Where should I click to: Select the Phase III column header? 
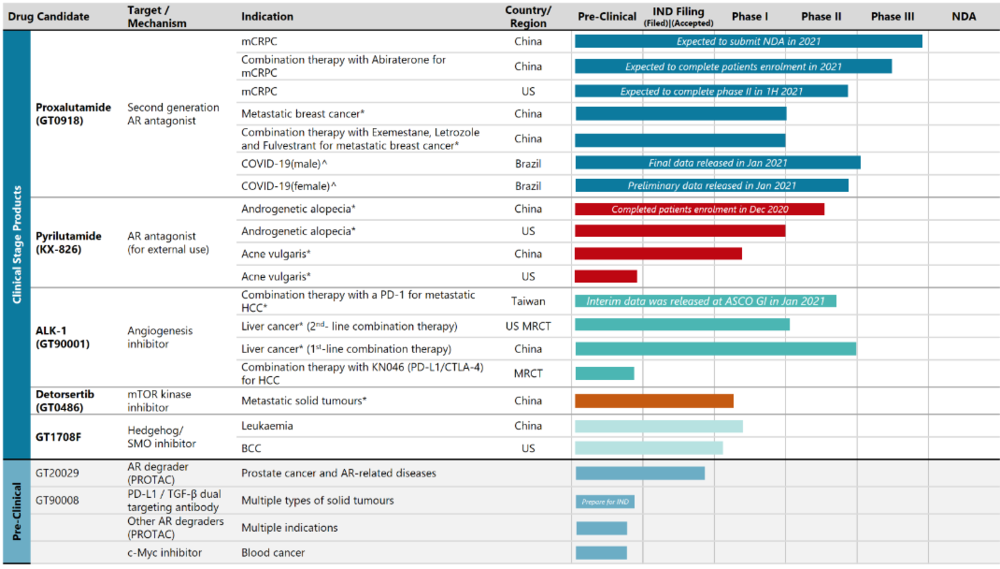[892, 17]
